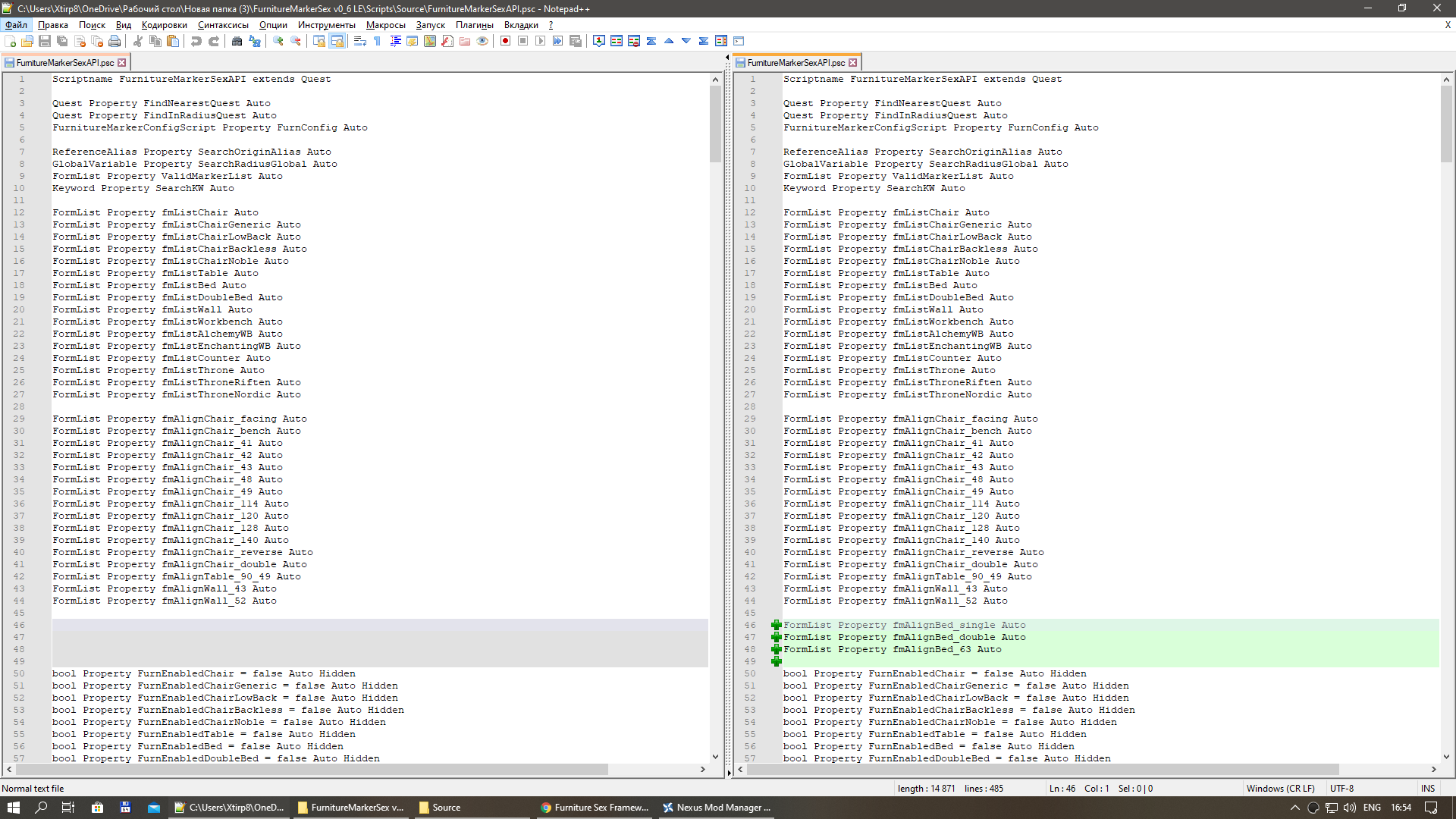Start macro recording with red dot
The width and height of the screenshot is (1456, 819).
pos(506,41)
